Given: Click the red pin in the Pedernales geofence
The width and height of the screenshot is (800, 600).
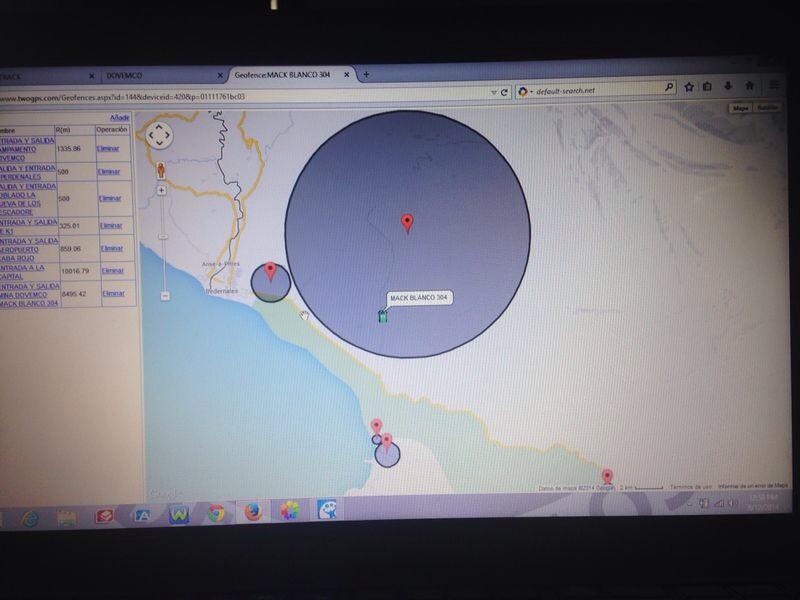Looking at the screenshot, I should click(x=270, y=271).
